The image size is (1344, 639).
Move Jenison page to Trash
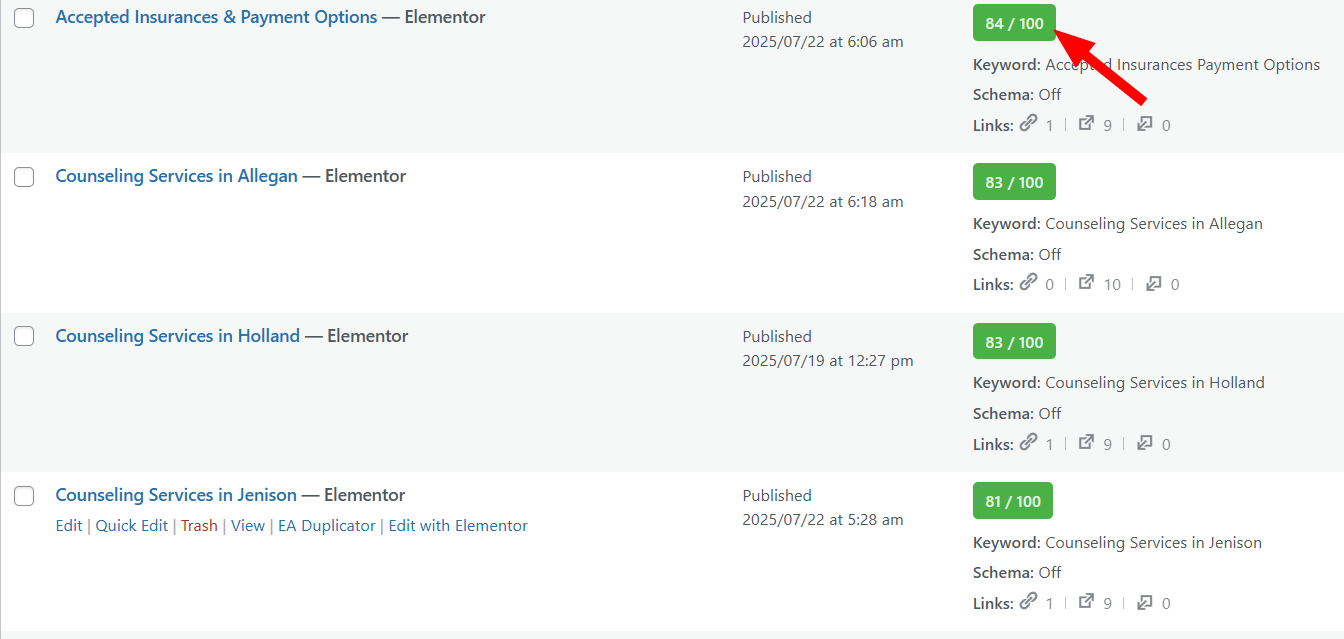coord(199,526)
